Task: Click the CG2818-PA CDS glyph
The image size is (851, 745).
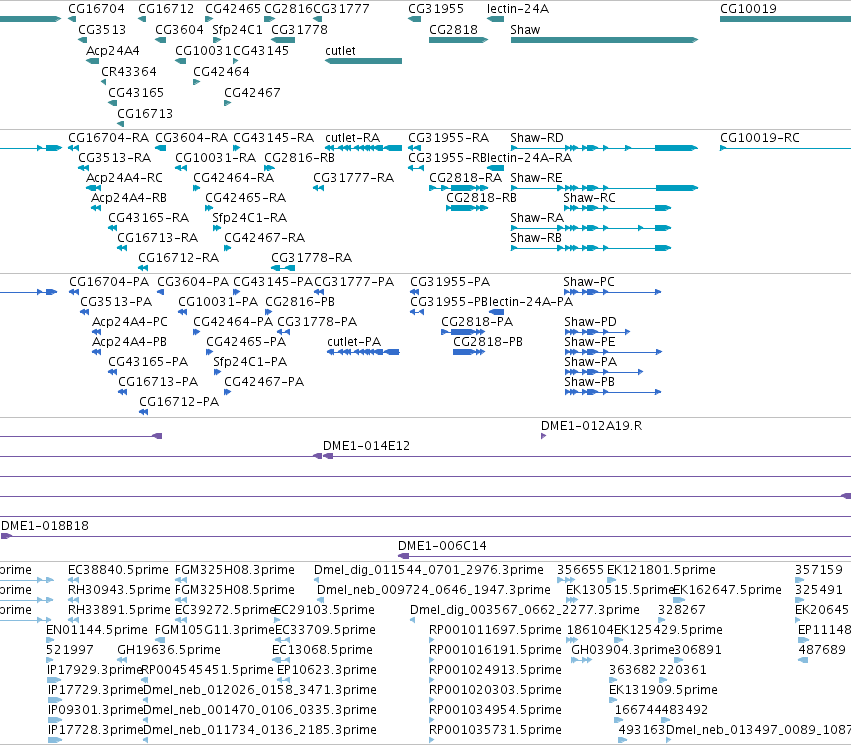Action: tap(463, 332)
